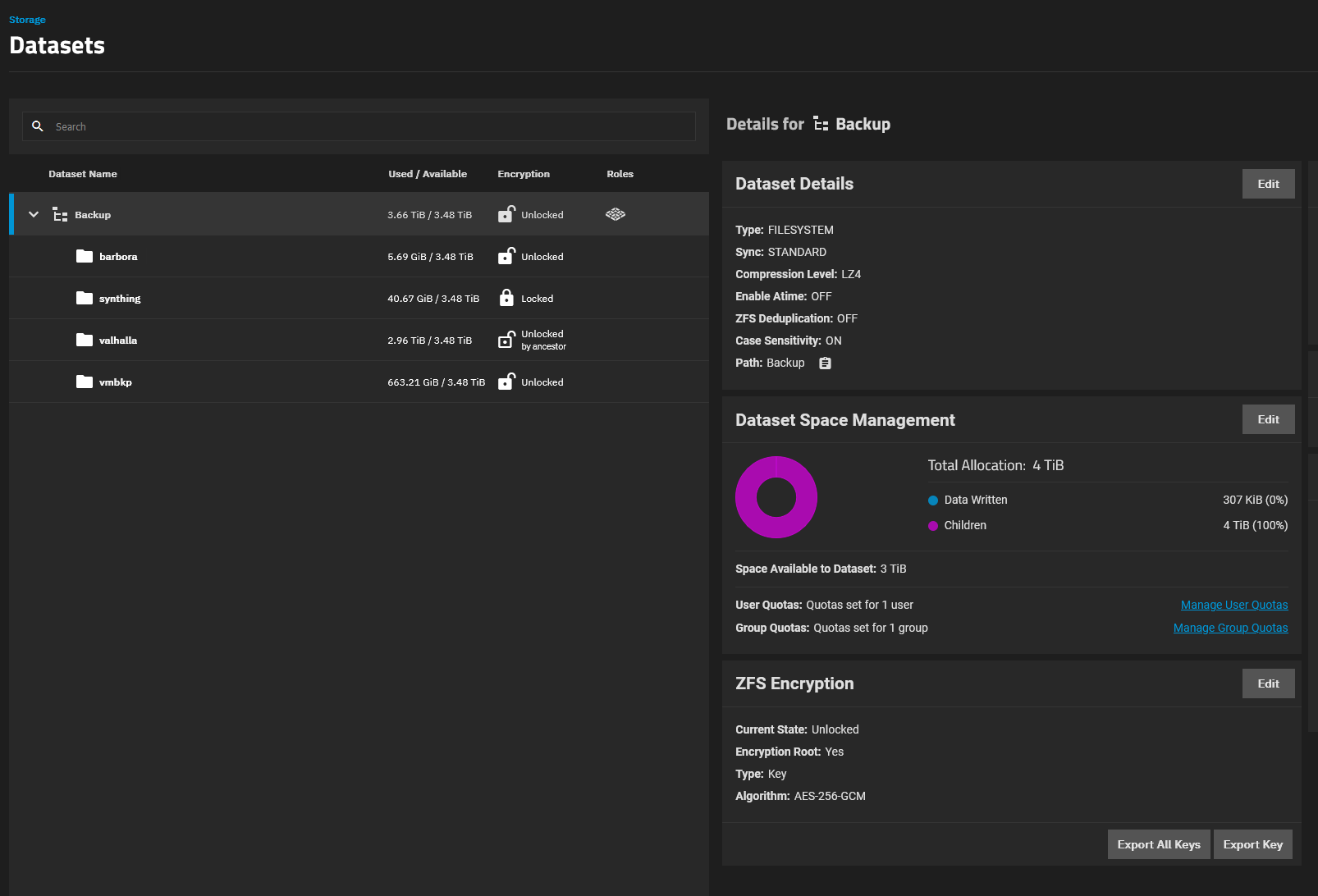Click '4 TiB (100%)' children value
Screen dimensions: 1318x896
click(x=1256, y=525)
